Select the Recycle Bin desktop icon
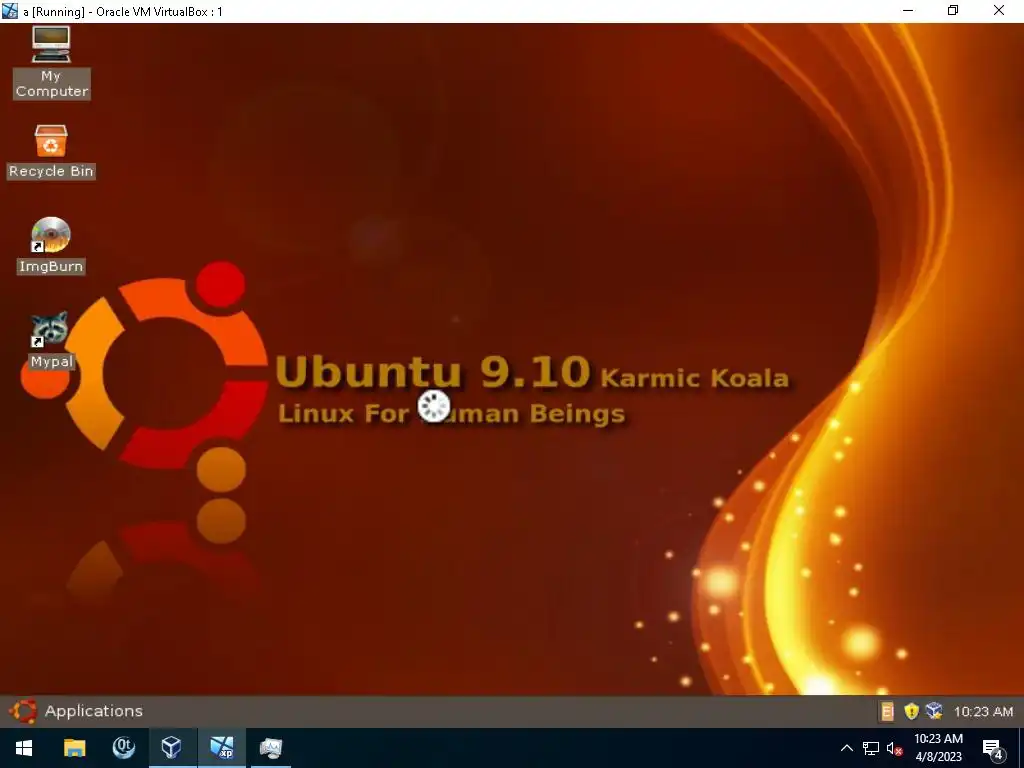Image resolution: width=1024 pixels, height=768 pixels. (51, 152)
